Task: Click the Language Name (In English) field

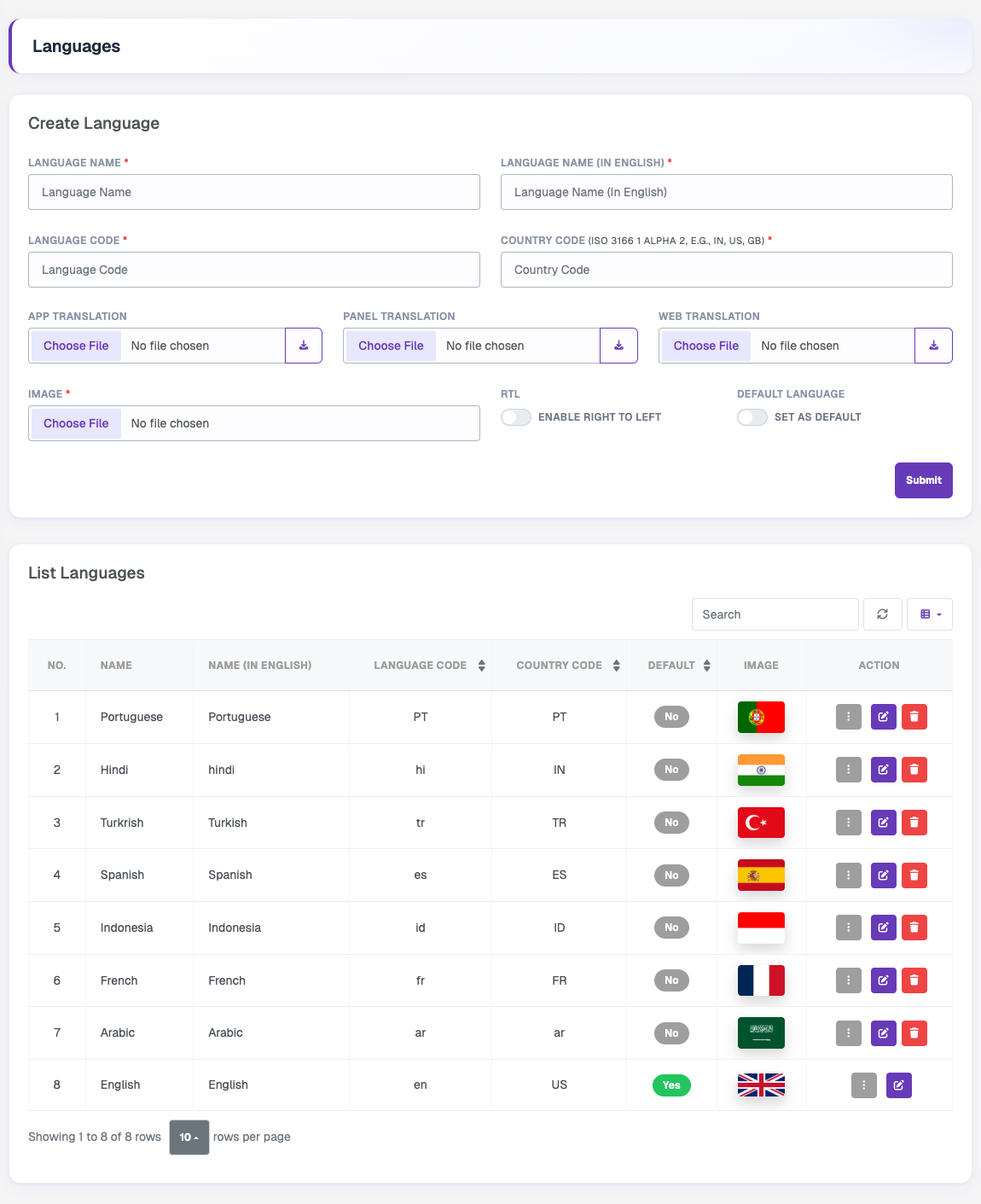Action: (727, 192)
